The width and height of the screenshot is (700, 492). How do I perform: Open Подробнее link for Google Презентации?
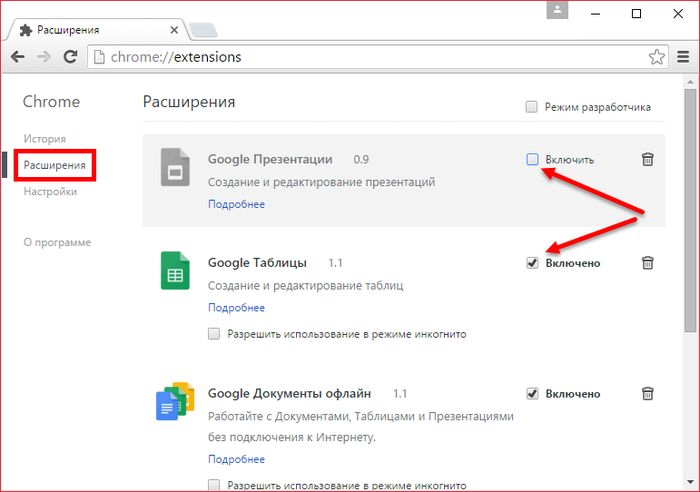tap(237, 204)
